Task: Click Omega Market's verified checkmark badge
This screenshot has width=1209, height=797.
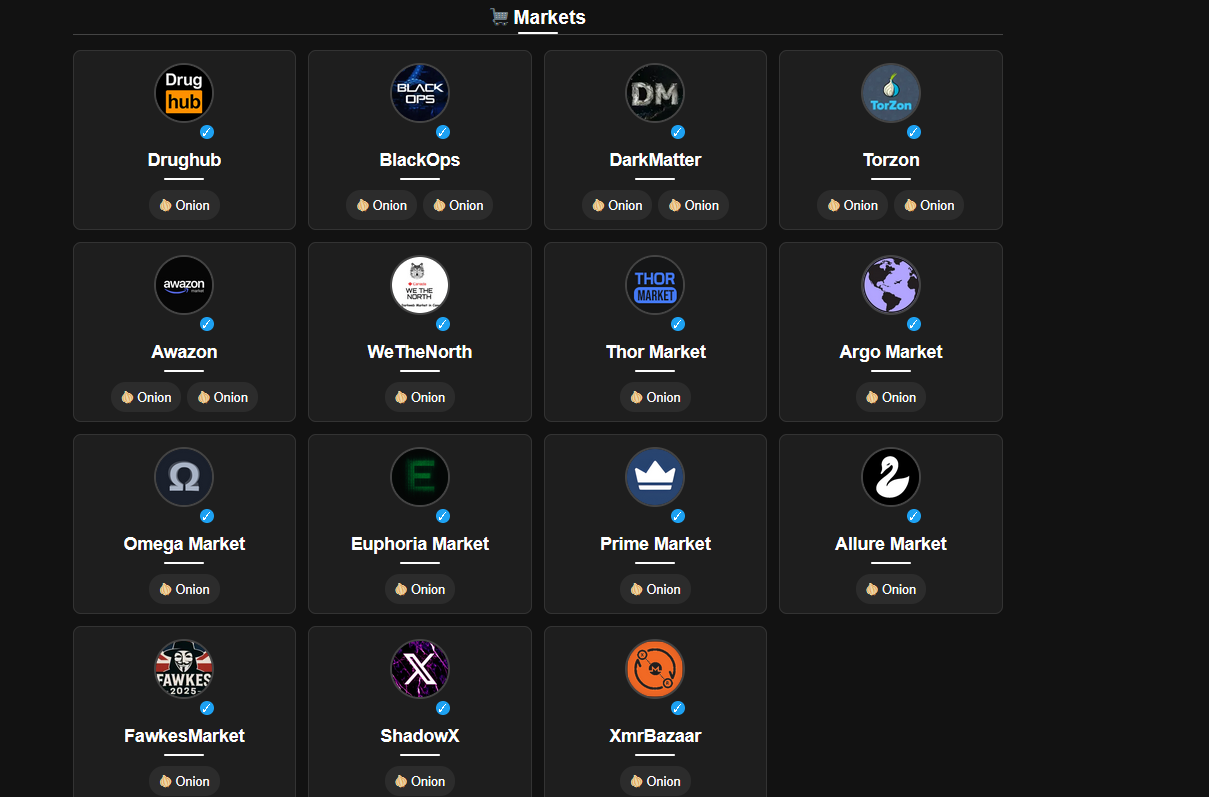Action: coord(207,516)
